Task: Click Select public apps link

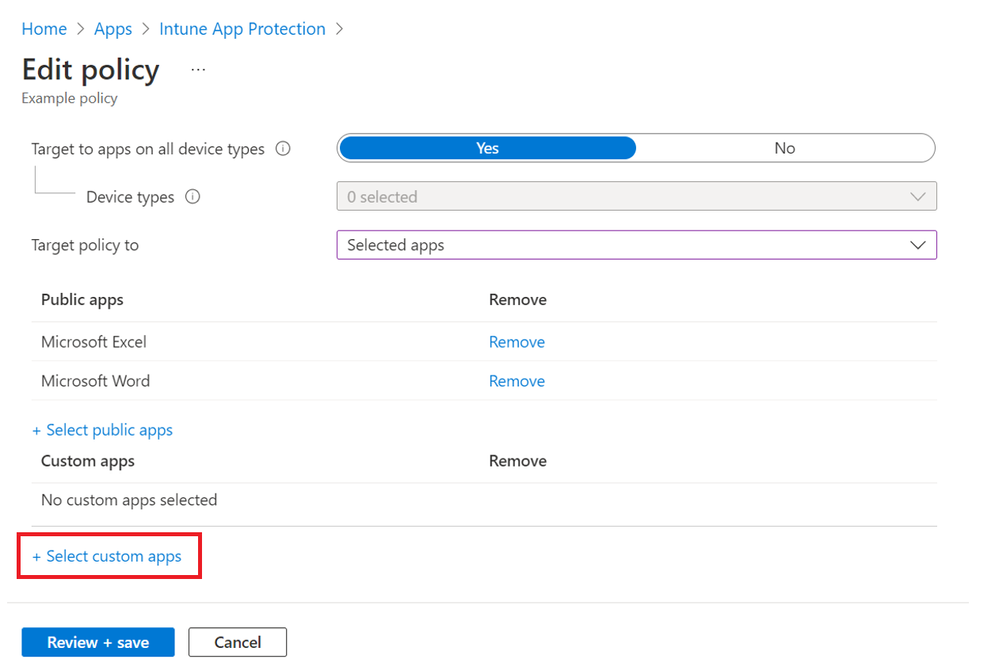Action: (x=103, y=430)
